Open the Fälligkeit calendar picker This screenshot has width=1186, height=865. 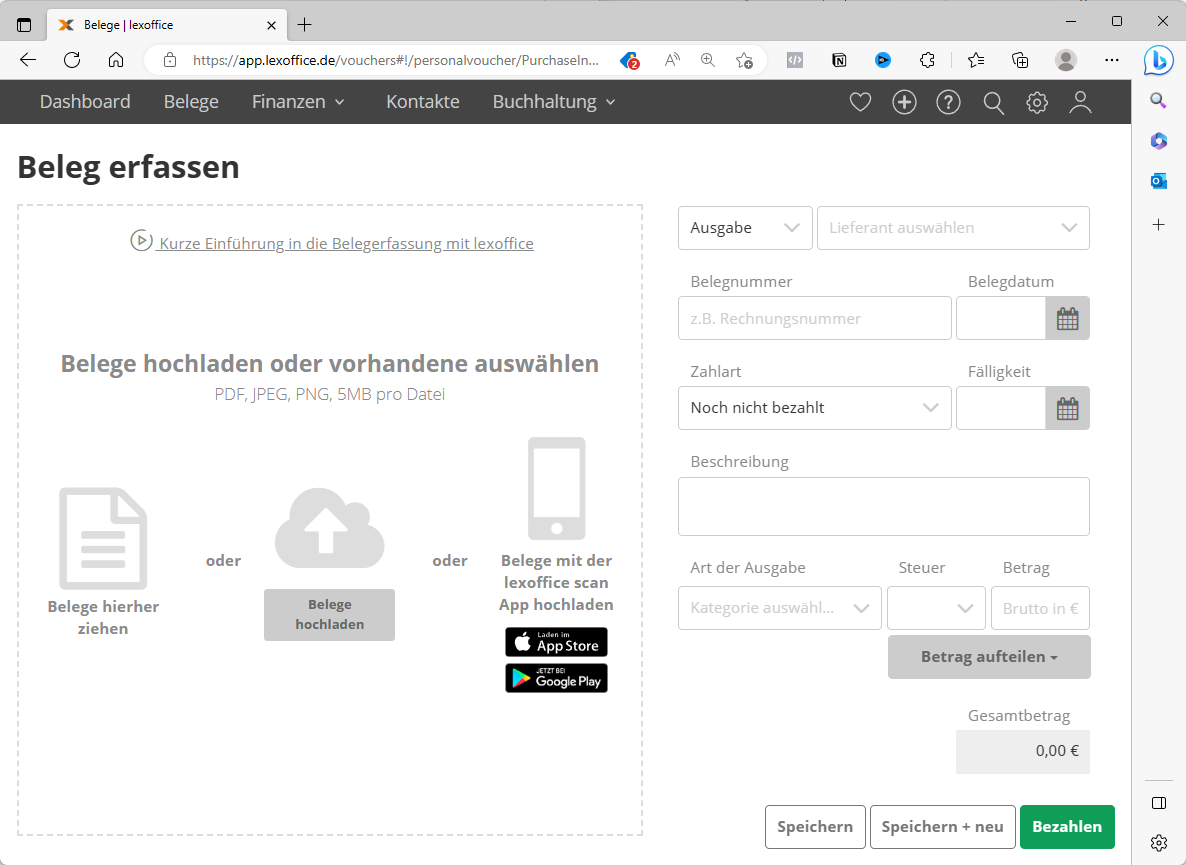[x=1067, y=408]
